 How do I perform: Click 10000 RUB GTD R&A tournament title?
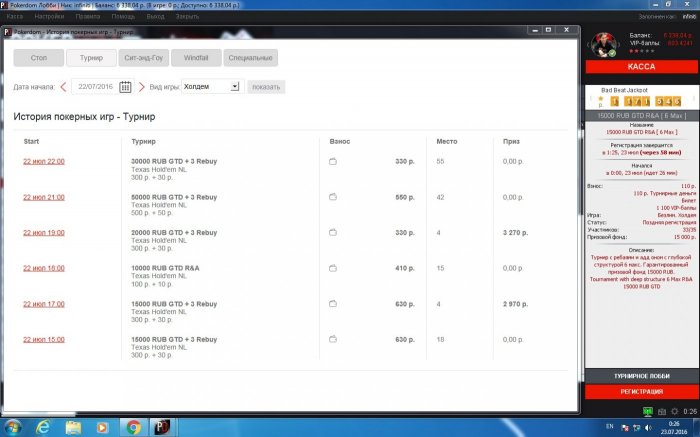[165, 268]
